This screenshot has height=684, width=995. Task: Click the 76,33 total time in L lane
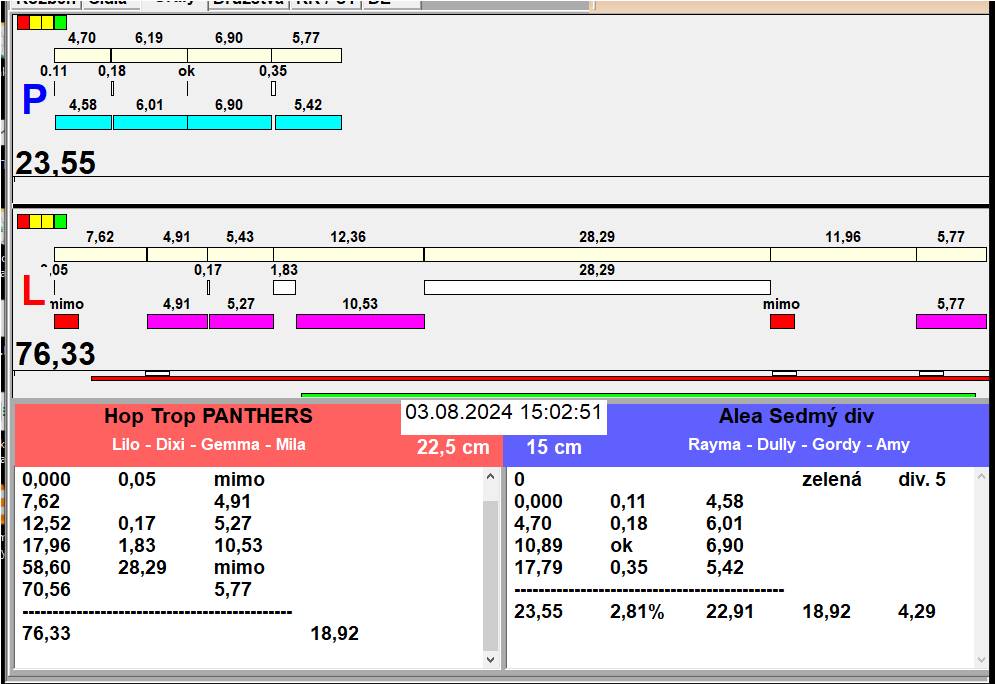point(56,353)
